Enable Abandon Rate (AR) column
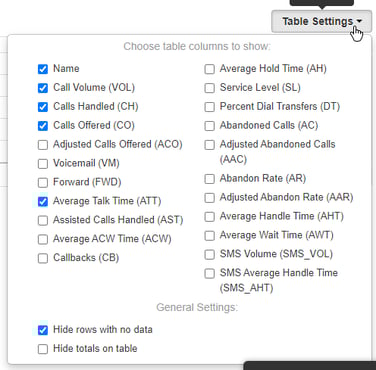Viewport: 376px width, 370px height. 209,179
